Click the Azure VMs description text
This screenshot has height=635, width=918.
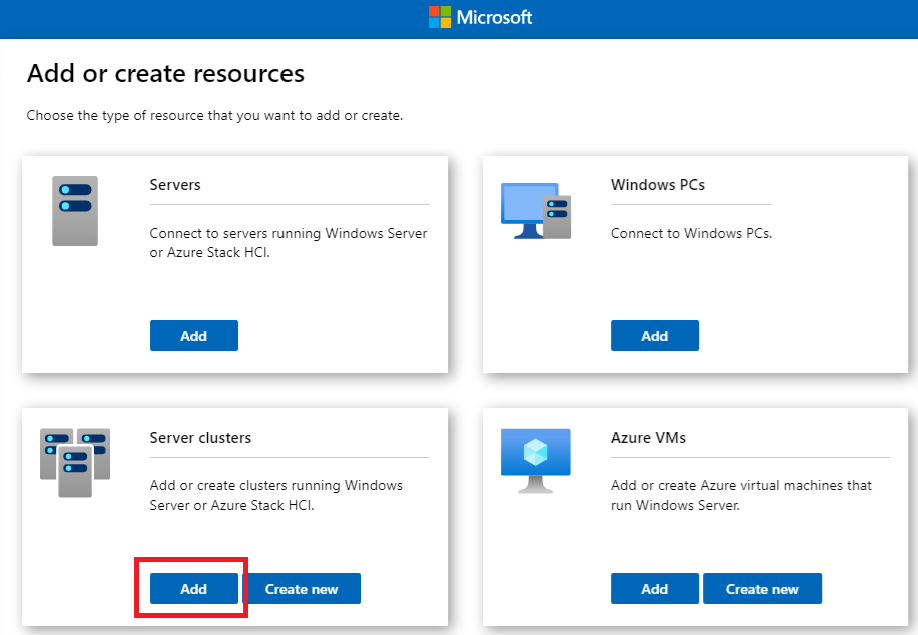(x=741, y=495)
